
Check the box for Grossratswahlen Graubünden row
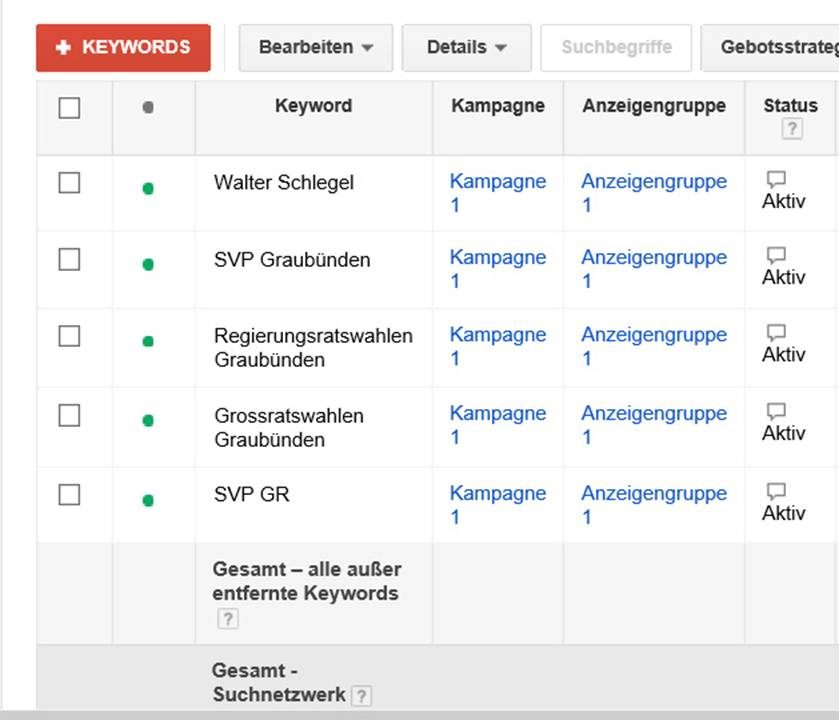[x=69, y=416]
